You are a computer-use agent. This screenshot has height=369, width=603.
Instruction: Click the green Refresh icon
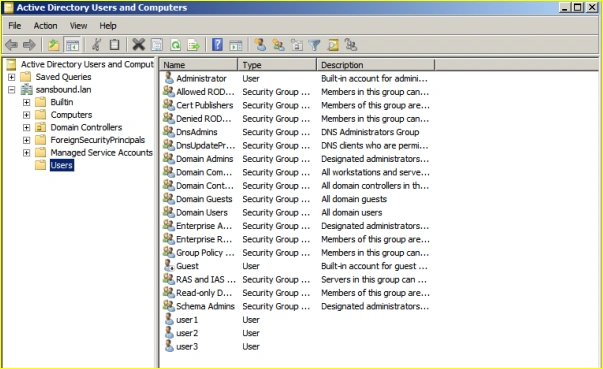(x=176, y=45)
